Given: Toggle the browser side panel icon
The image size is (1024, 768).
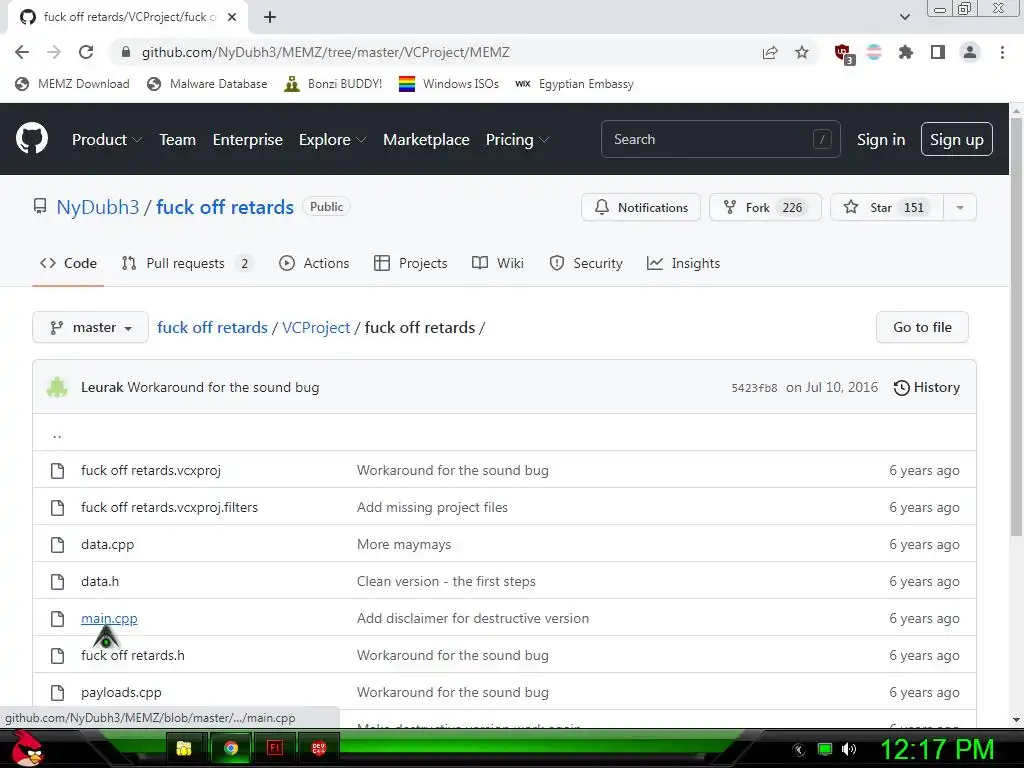Looking at the screenshot, I should click(x=938, y=52).
